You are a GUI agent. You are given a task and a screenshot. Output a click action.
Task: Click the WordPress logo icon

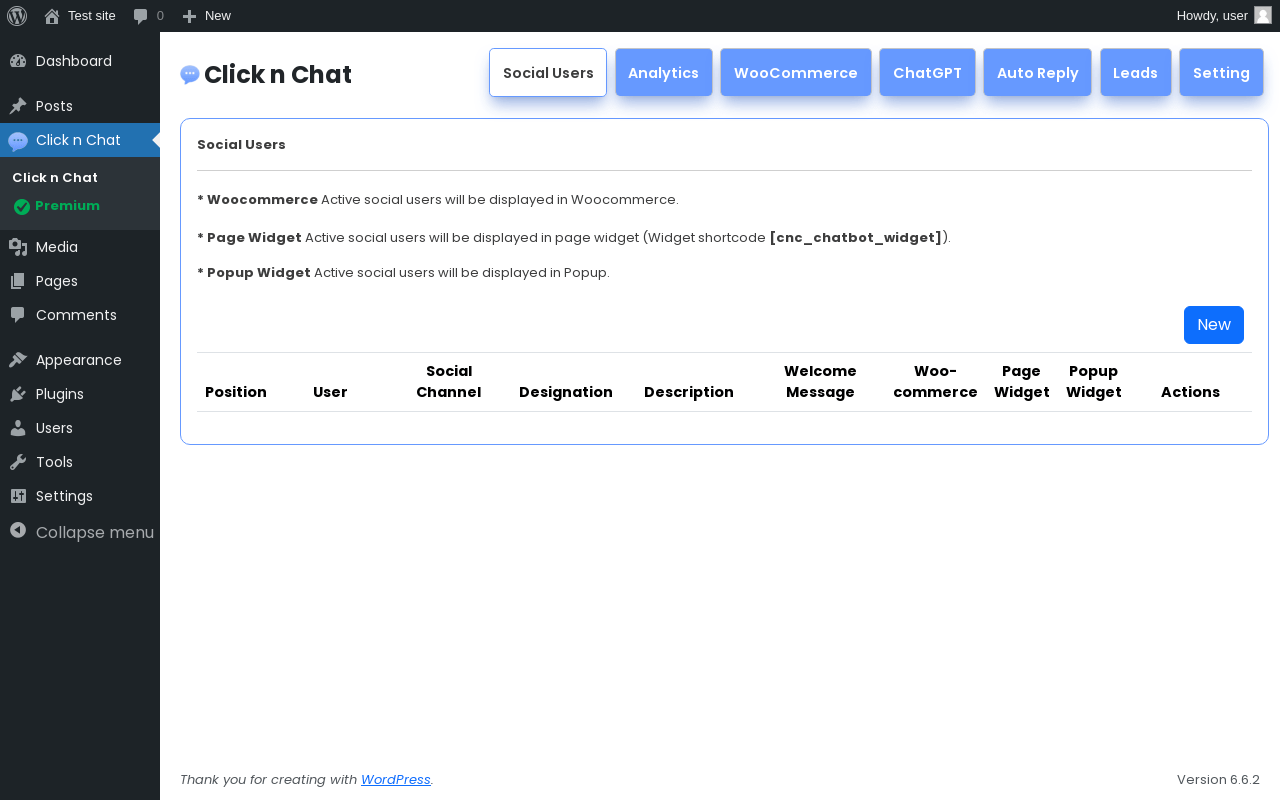coord(17,16)
